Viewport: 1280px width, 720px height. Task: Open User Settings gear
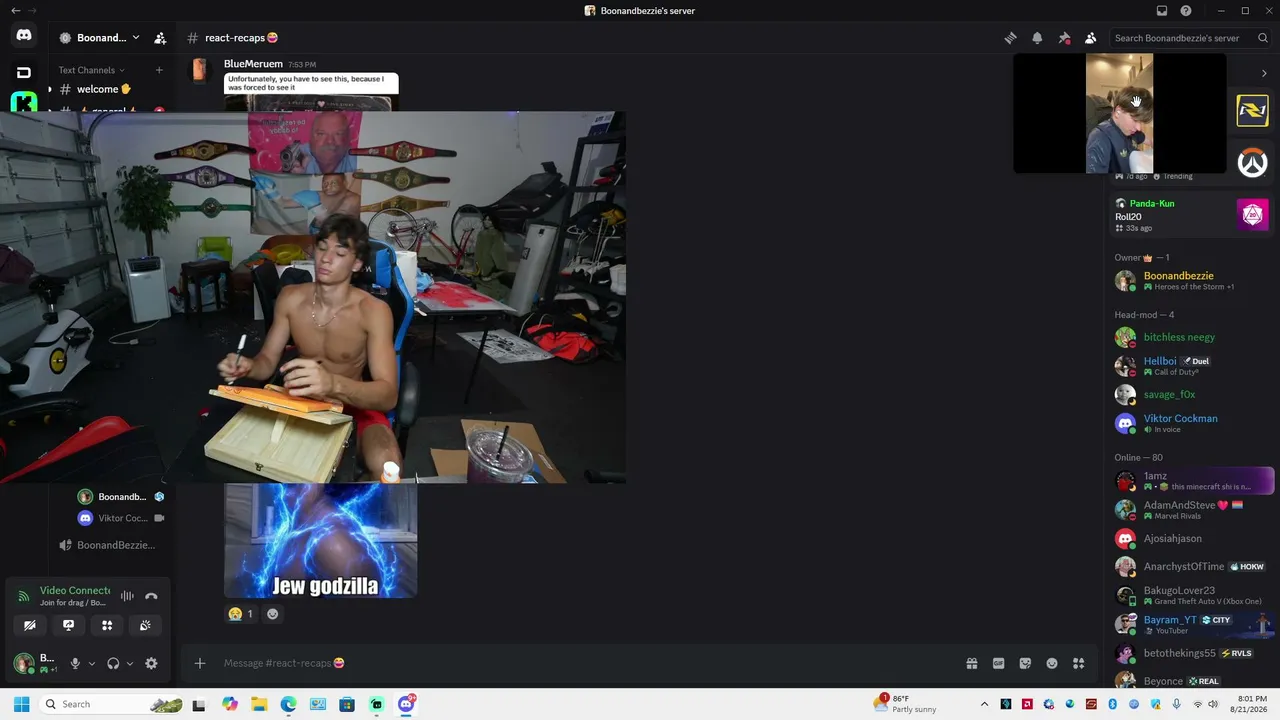click(x=151, y=663)
